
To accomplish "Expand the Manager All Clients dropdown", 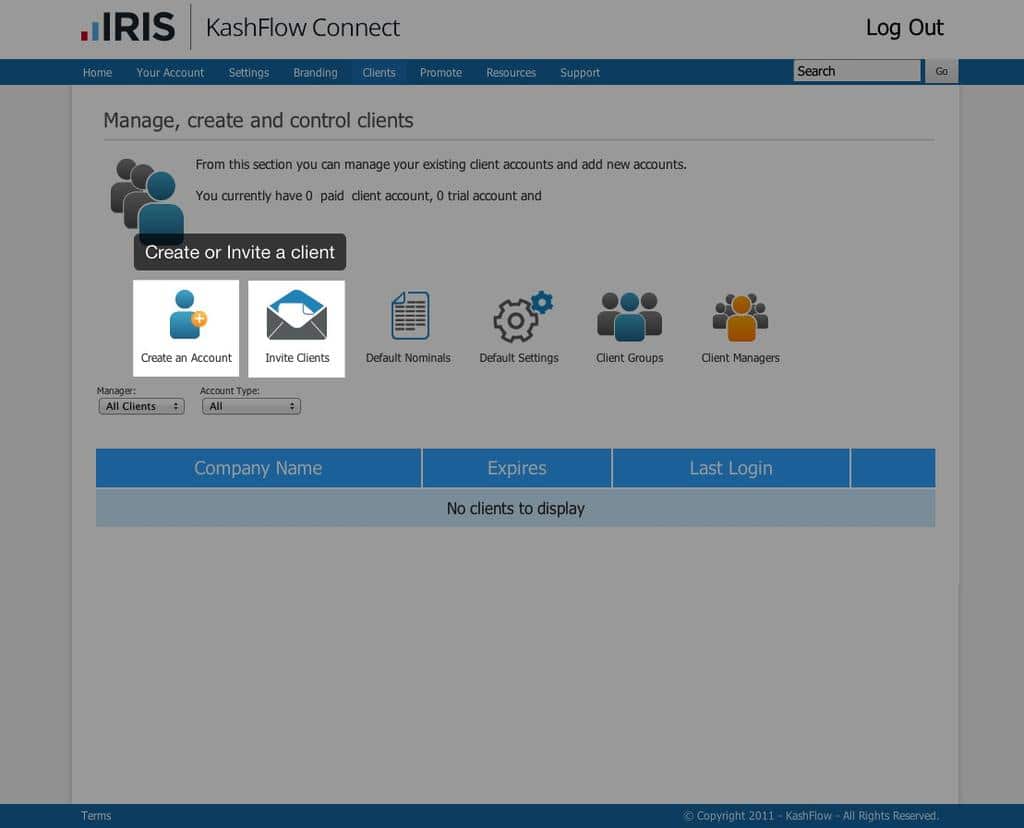I will click(x=141, y=406).
